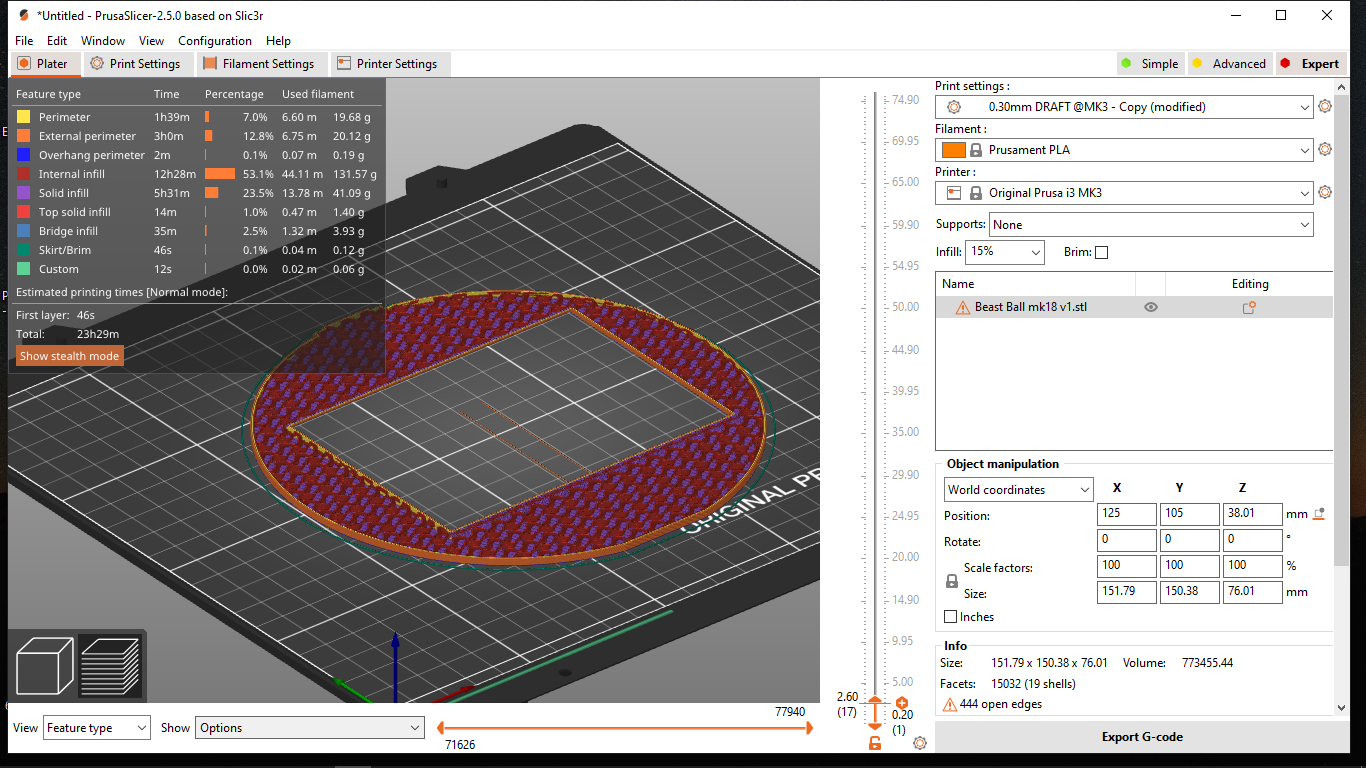Click Show stealth mode button

click(x=69, y=355)
